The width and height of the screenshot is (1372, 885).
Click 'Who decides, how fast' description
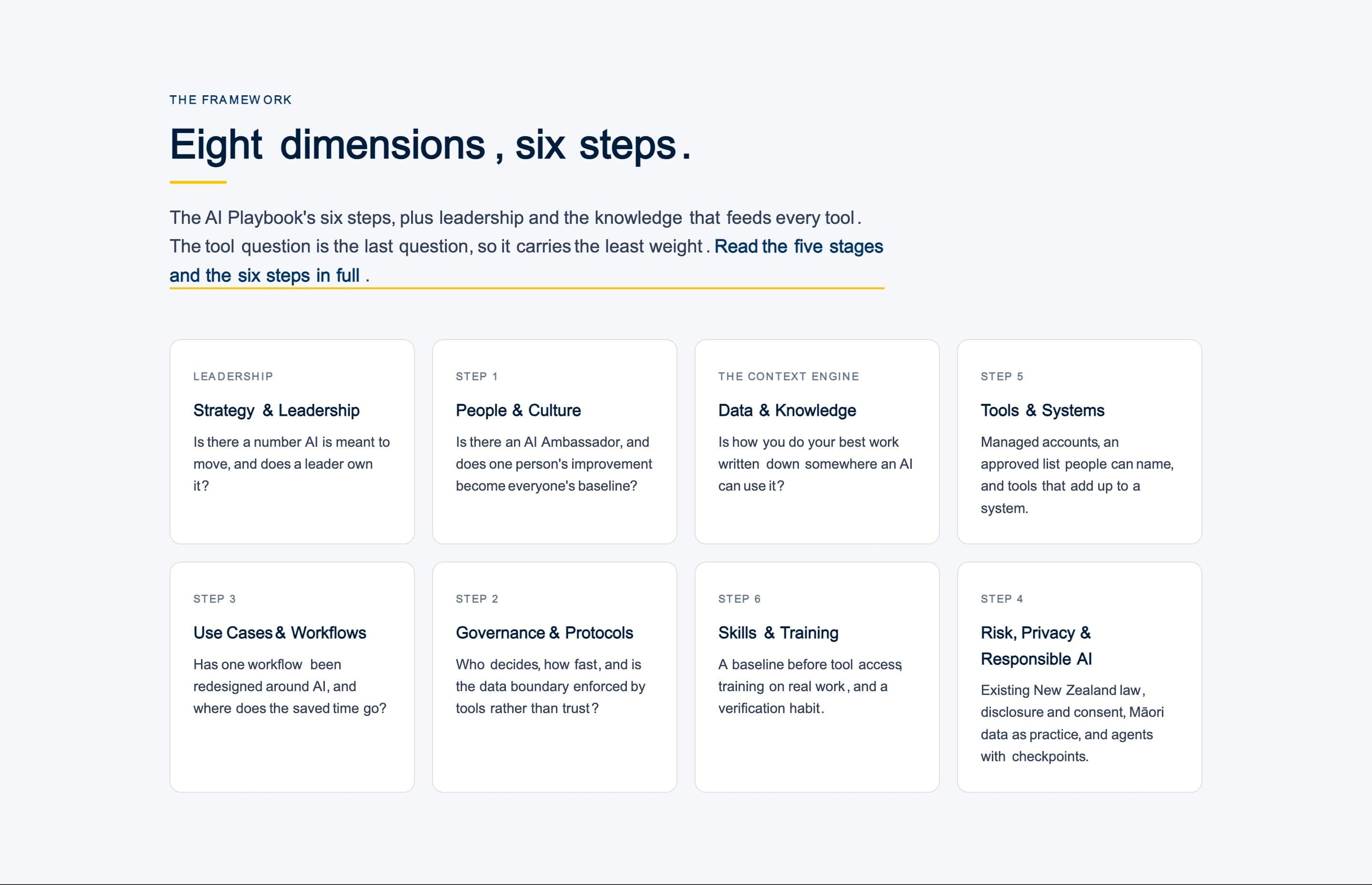(551, 686)
